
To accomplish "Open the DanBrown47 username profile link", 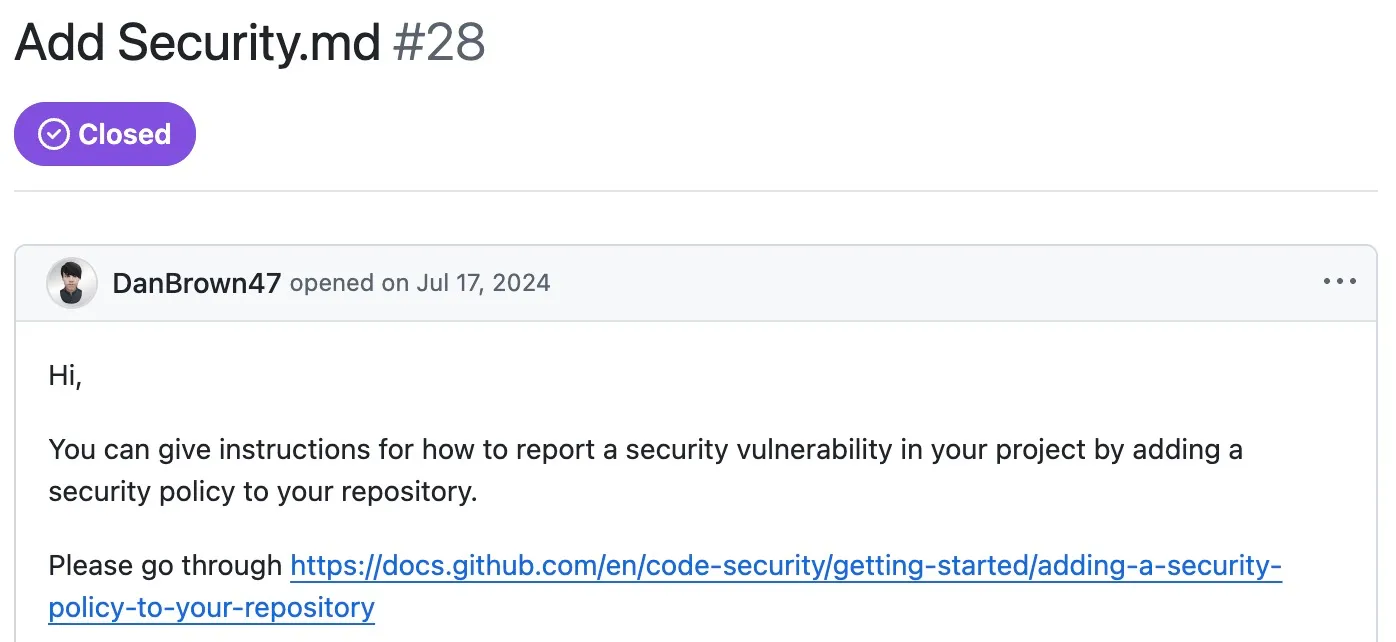I will [x=196, y=283].
